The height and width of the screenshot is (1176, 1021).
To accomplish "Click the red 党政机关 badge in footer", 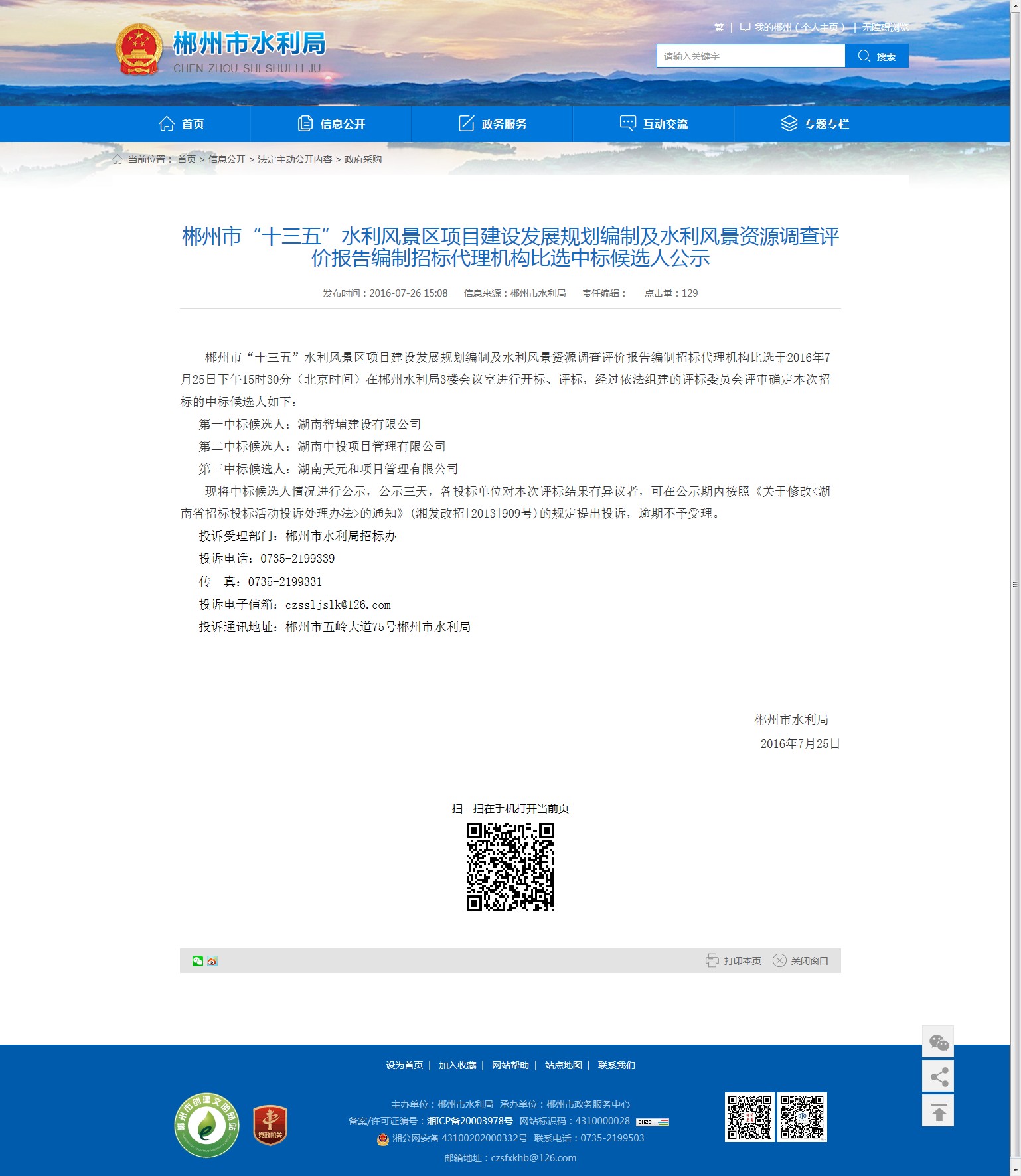I will click(x=270, y=1125).
